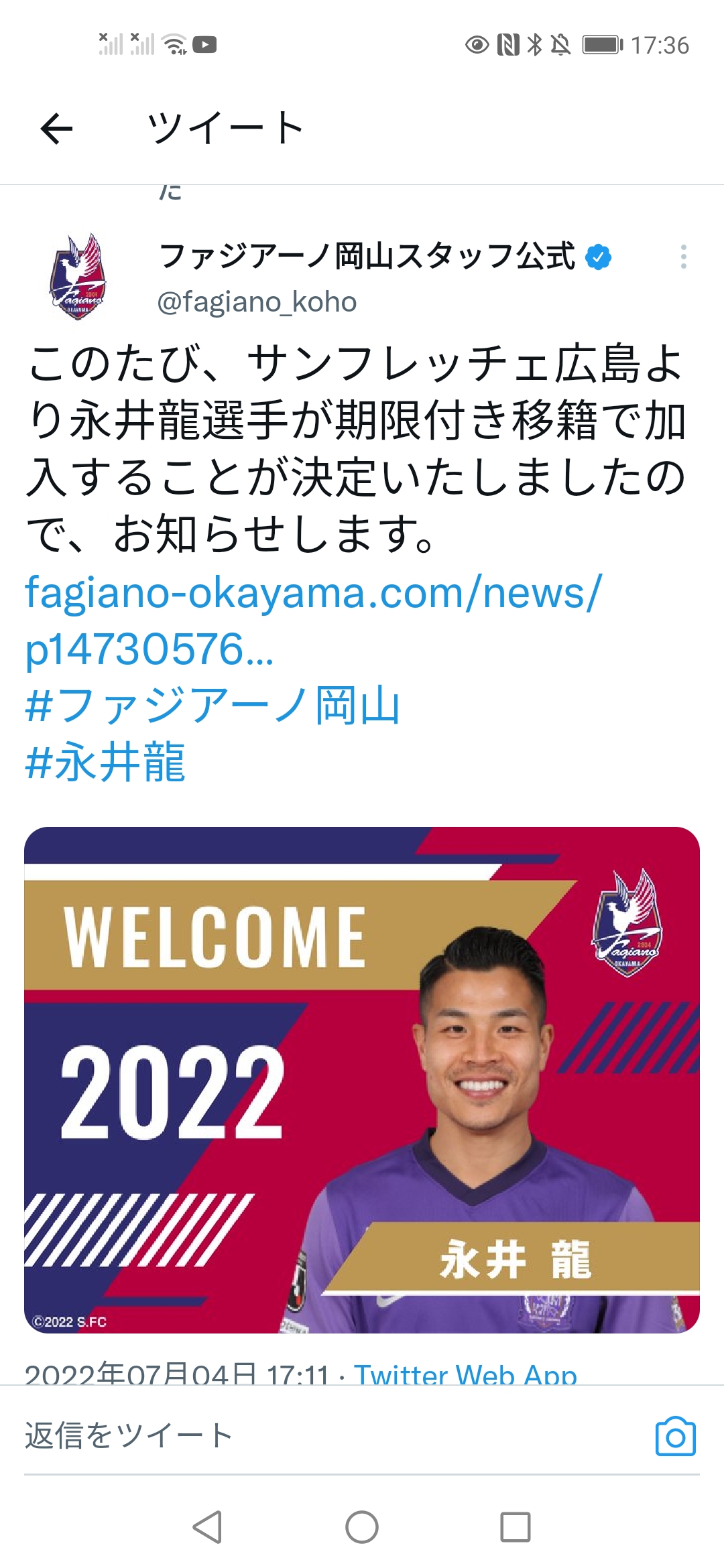Open the camera icon in the reply bar
The width and height of the screenshot is (724, 1568).
pos(676,1436)
